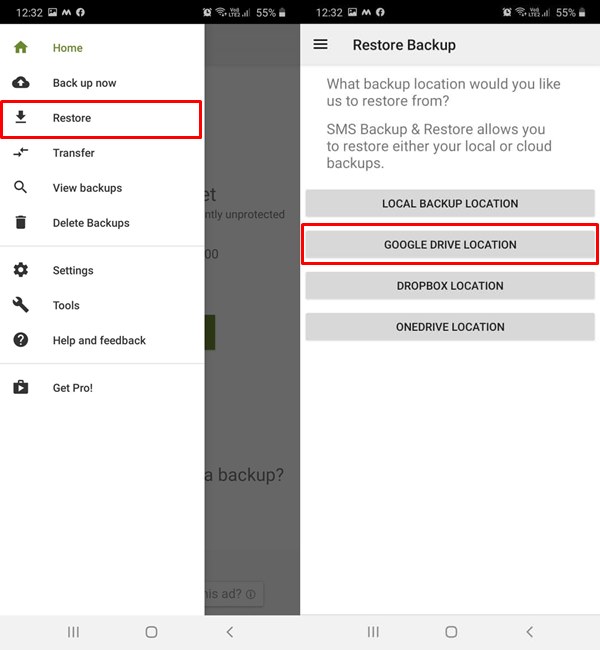Tap the gear icon beside Settings
600x650 pixels.
coord(21,270)
